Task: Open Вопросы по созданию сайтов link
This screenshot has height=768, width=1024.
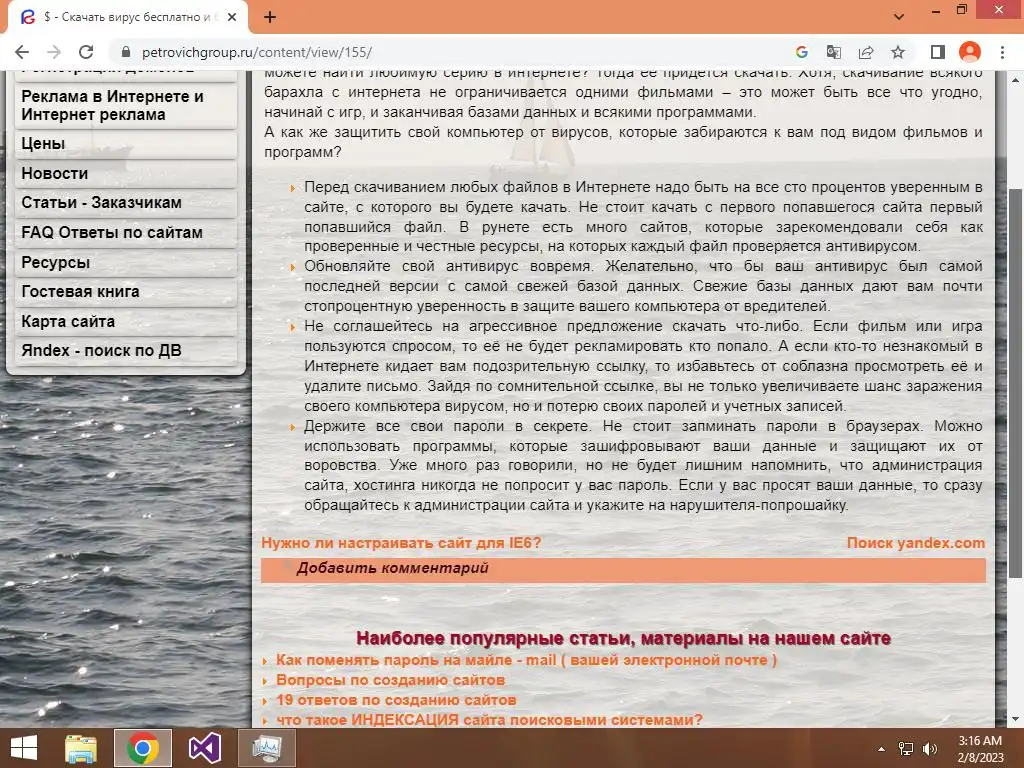Action: pos(390,680)
